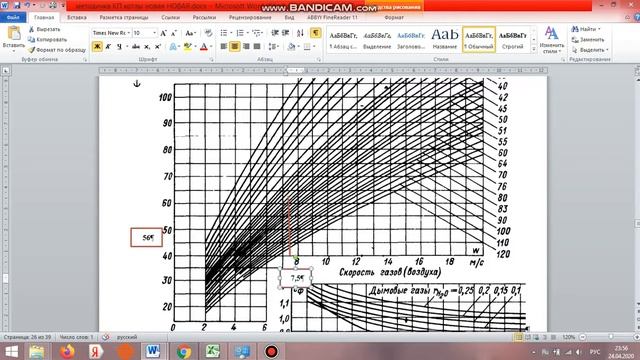The height and width of the screenshot is (360, 640).
Task: Click the Save icon in quick access toolbar
Action: coord(17,5)
